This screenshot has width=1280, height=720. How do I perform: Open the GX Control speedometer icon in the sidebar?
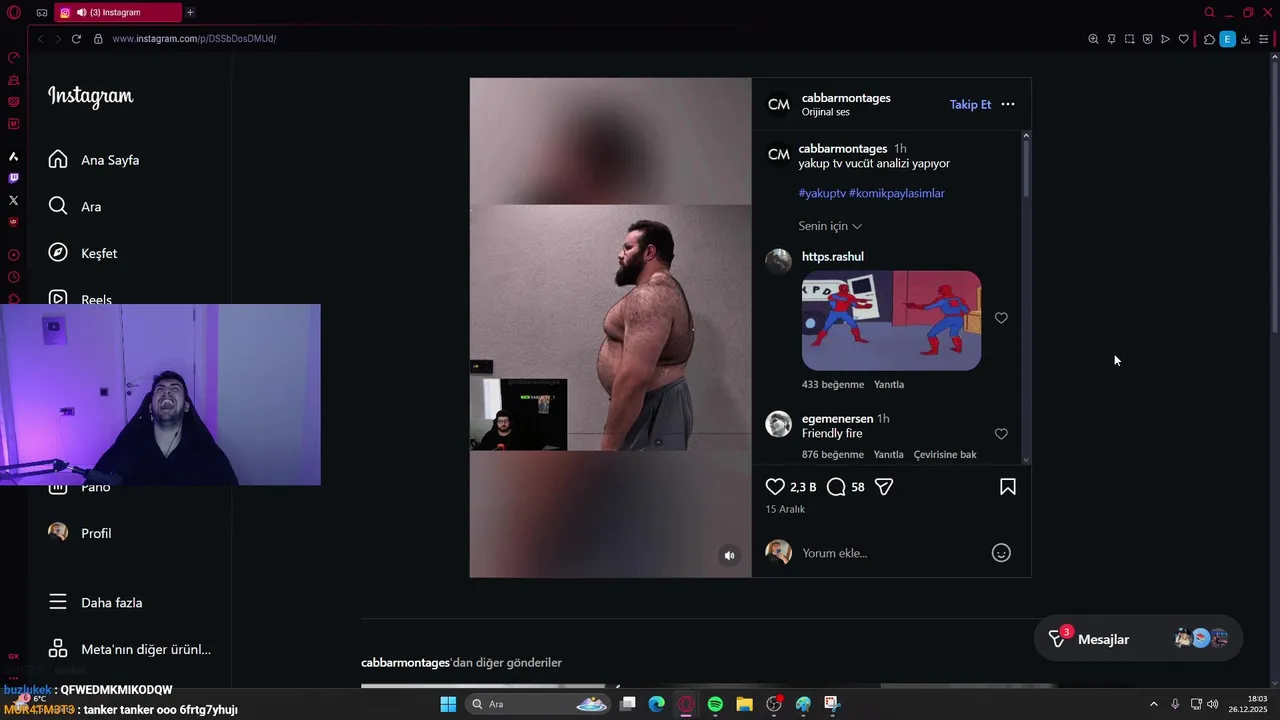13,57
